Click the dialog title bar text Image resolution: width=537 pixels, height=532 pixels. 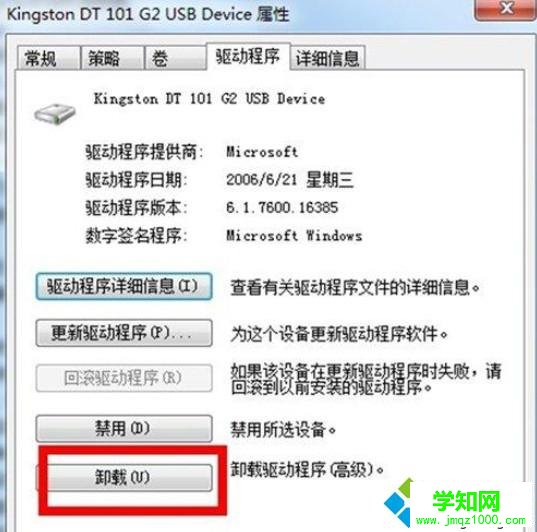coord(148,14)
